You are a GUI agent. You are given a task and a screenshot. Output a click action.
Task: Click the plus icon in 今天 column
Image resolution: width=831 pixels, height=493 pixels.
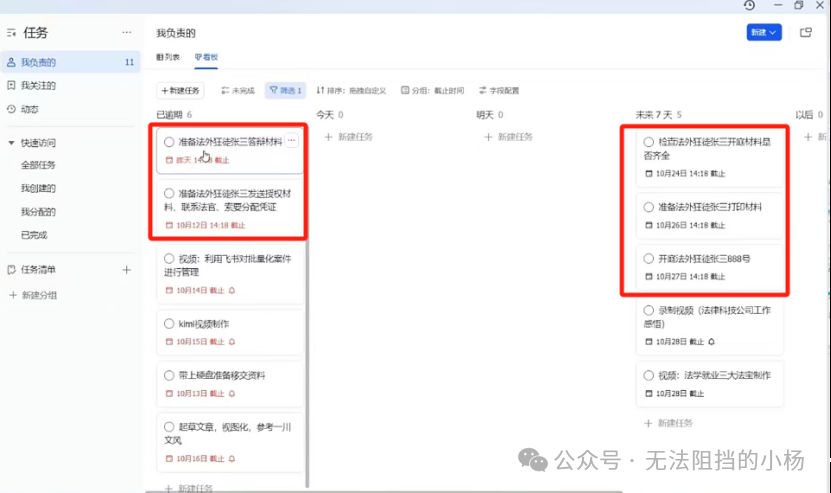coord(328,137)
